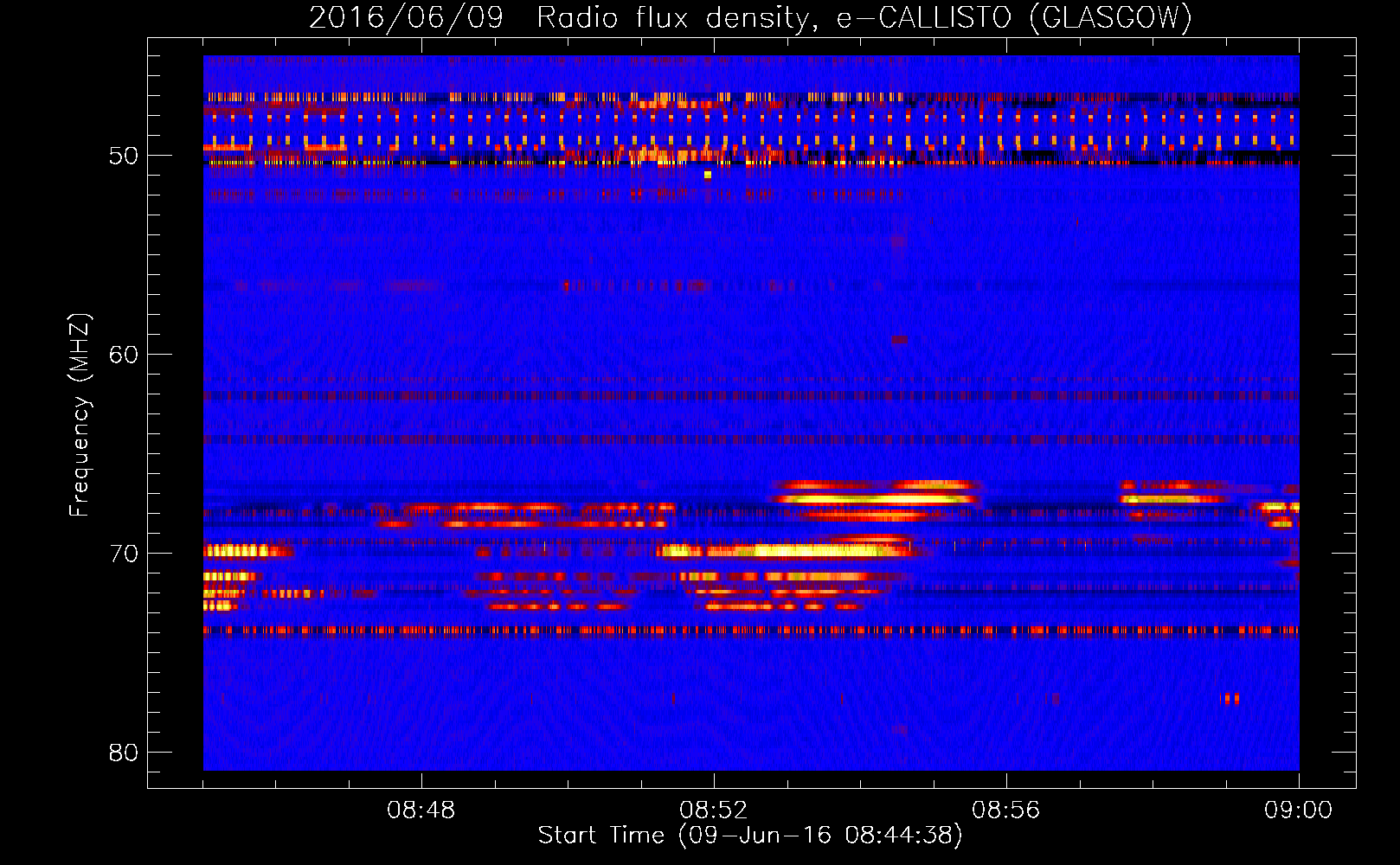Click the 08:56 time tick label
This screenshot has width=1400, height=865.
pos(1005,811)
